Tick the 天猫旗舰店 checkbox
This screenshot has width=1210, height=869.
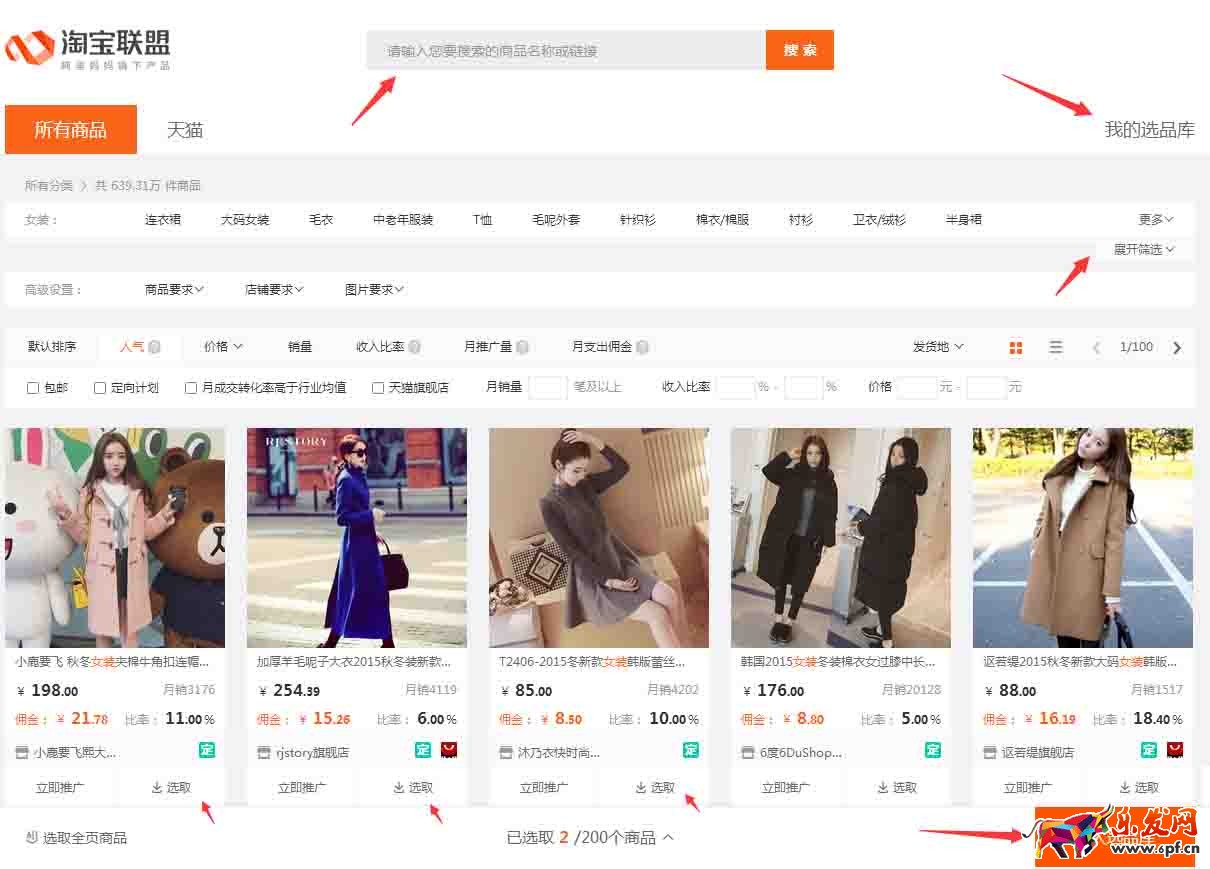coord(378,388)
